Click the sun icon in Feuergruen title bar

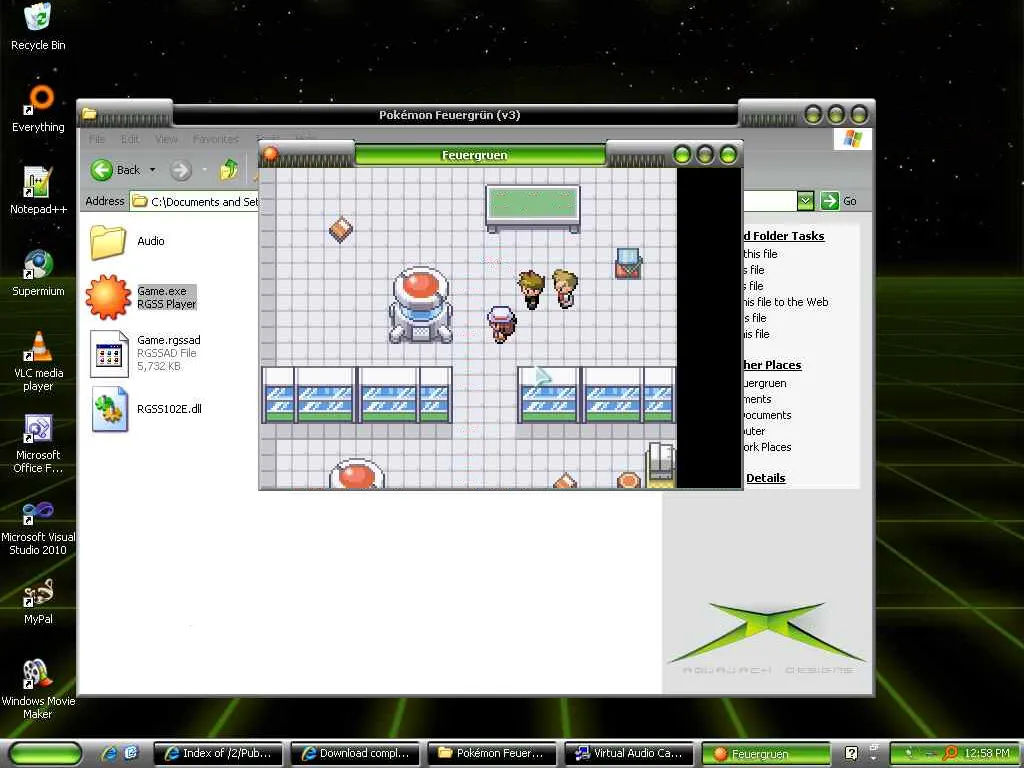(270, 155)
